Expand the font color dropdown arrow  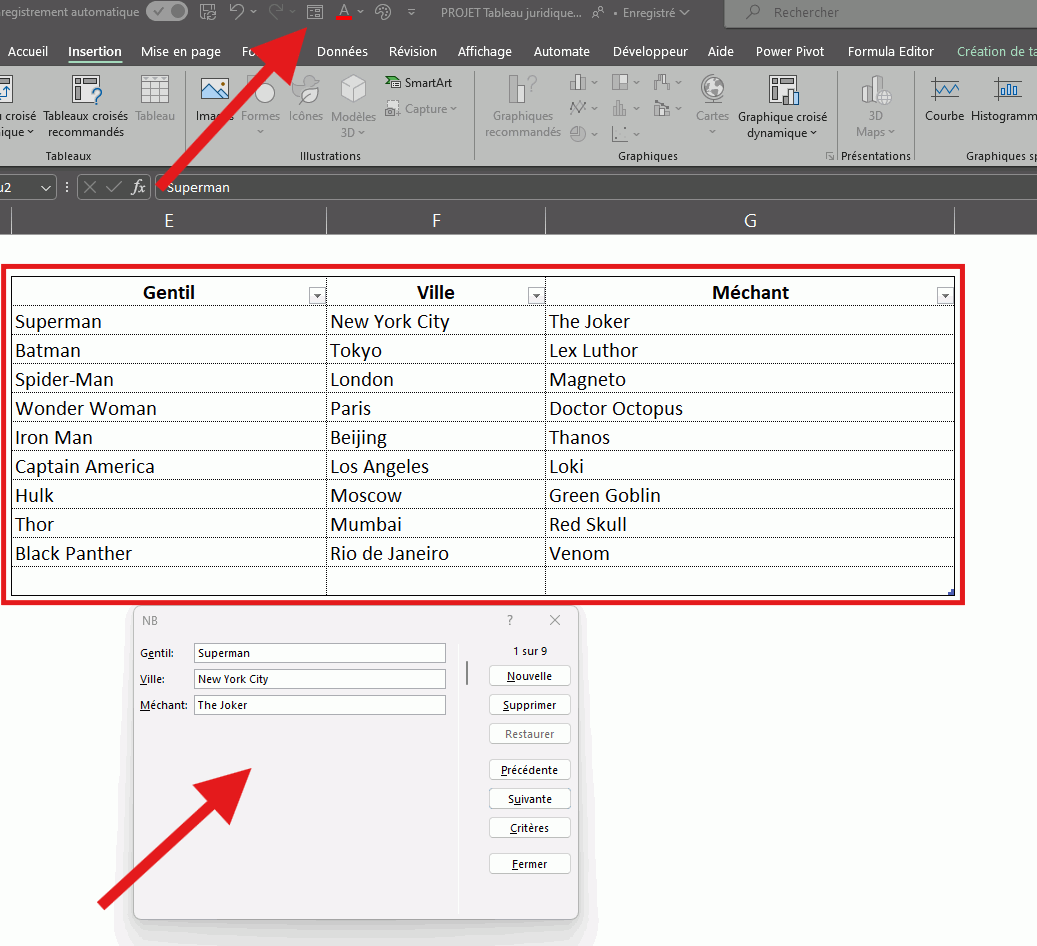click(x=361, y=12)
